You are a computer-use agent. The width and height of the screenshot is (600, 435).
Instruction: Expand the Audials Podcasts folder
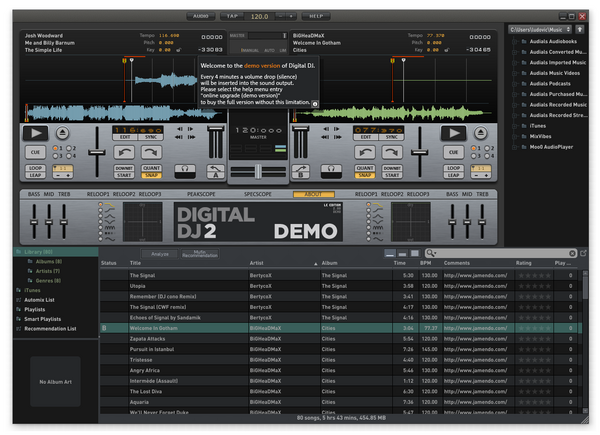(515, 83)
